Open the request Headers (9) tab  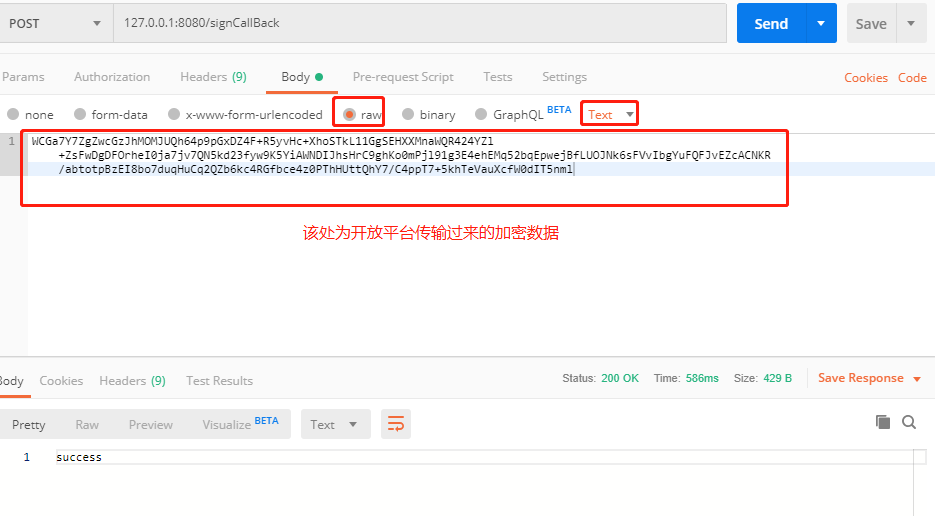213,77
